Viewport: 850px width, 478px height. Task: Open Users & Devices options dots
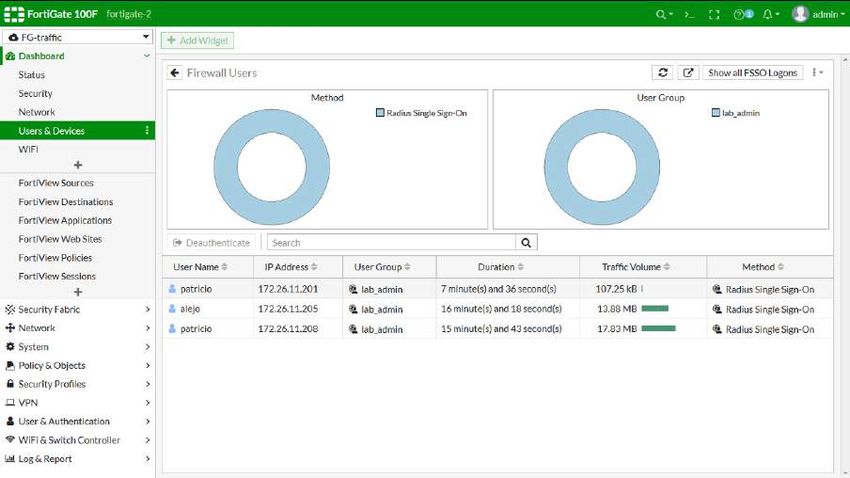pyautogui.click(x=147, y=131)
